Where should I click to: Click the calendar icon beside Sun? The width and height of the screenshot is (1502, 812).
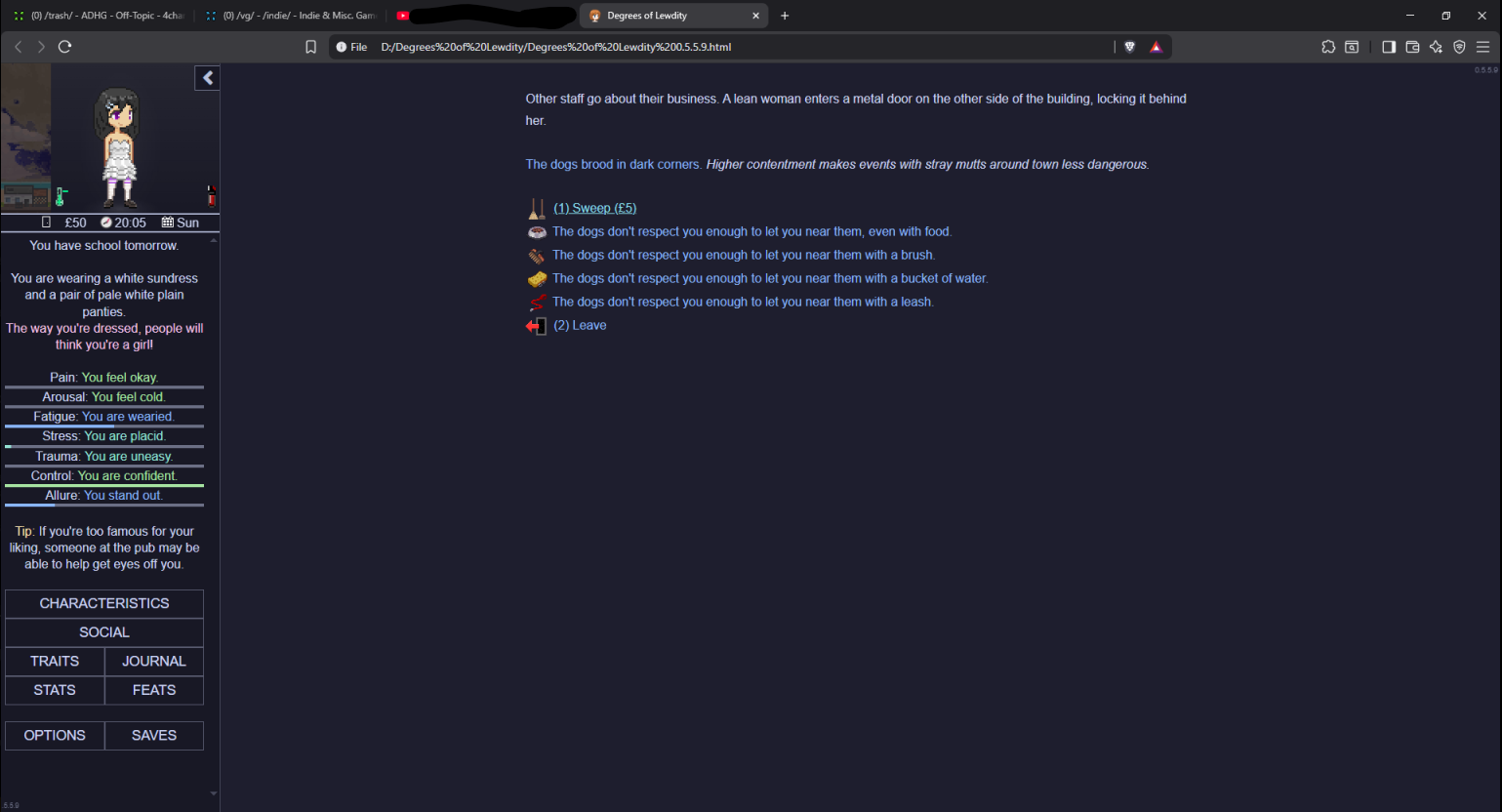coord(168,223)
